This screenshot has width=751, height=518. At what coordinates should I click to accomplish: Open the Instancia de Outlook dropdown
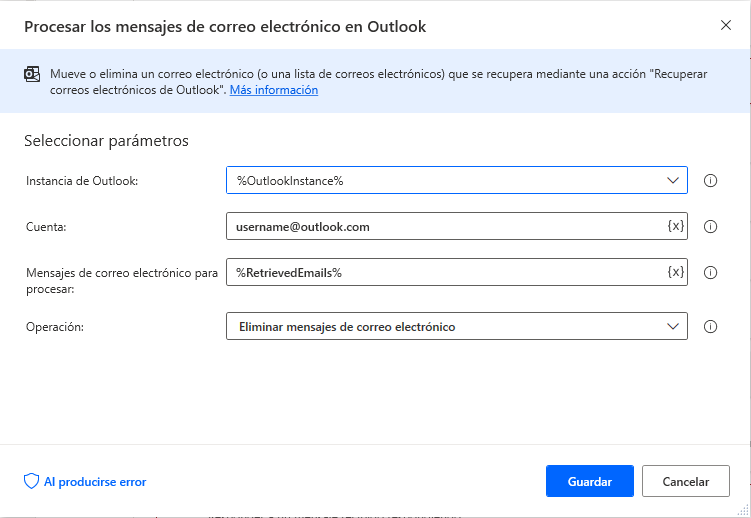pyautogui.click(x=456, y=180)
